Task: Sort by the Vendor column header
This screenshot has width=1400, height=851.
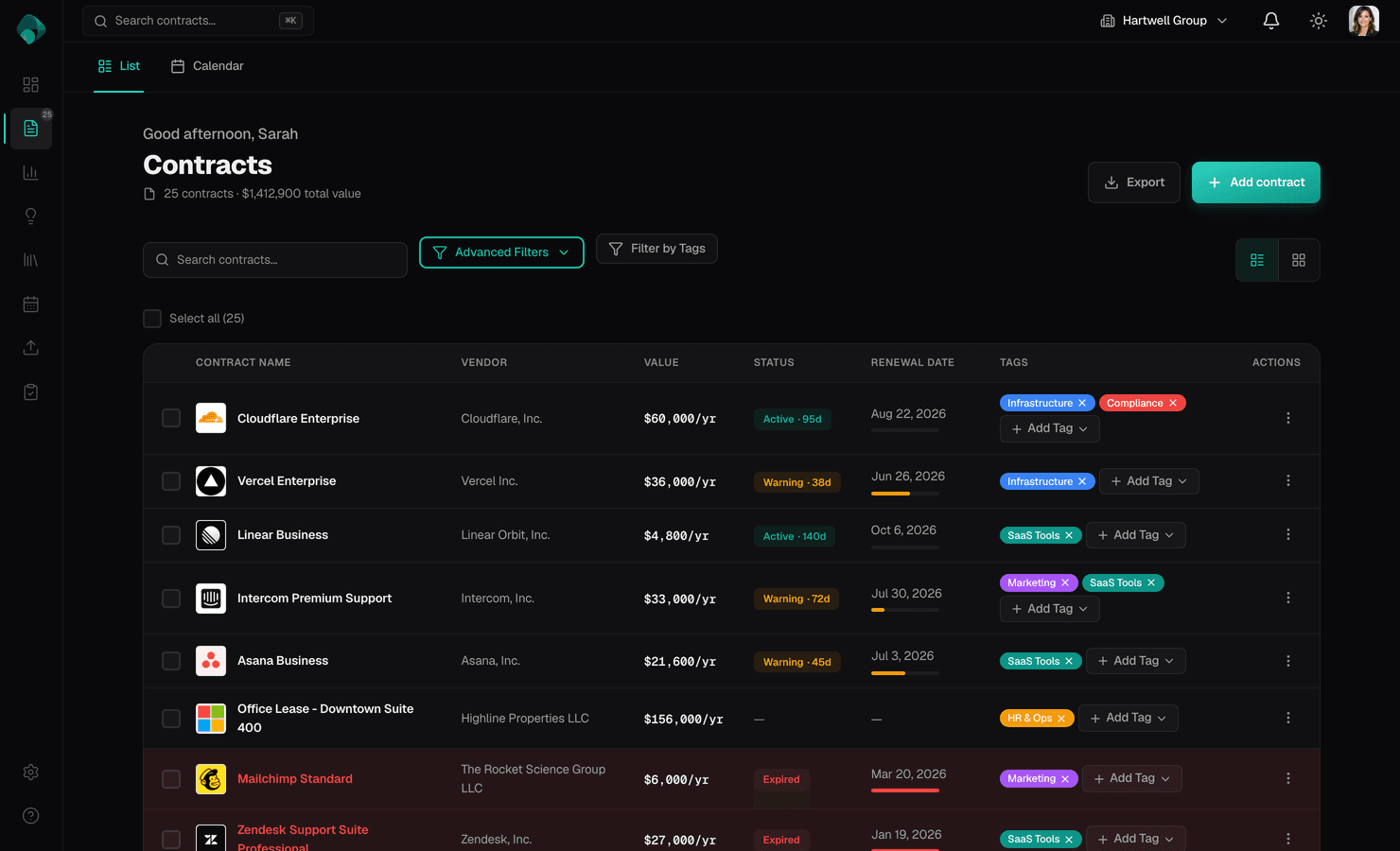Action: pos(484,362)
